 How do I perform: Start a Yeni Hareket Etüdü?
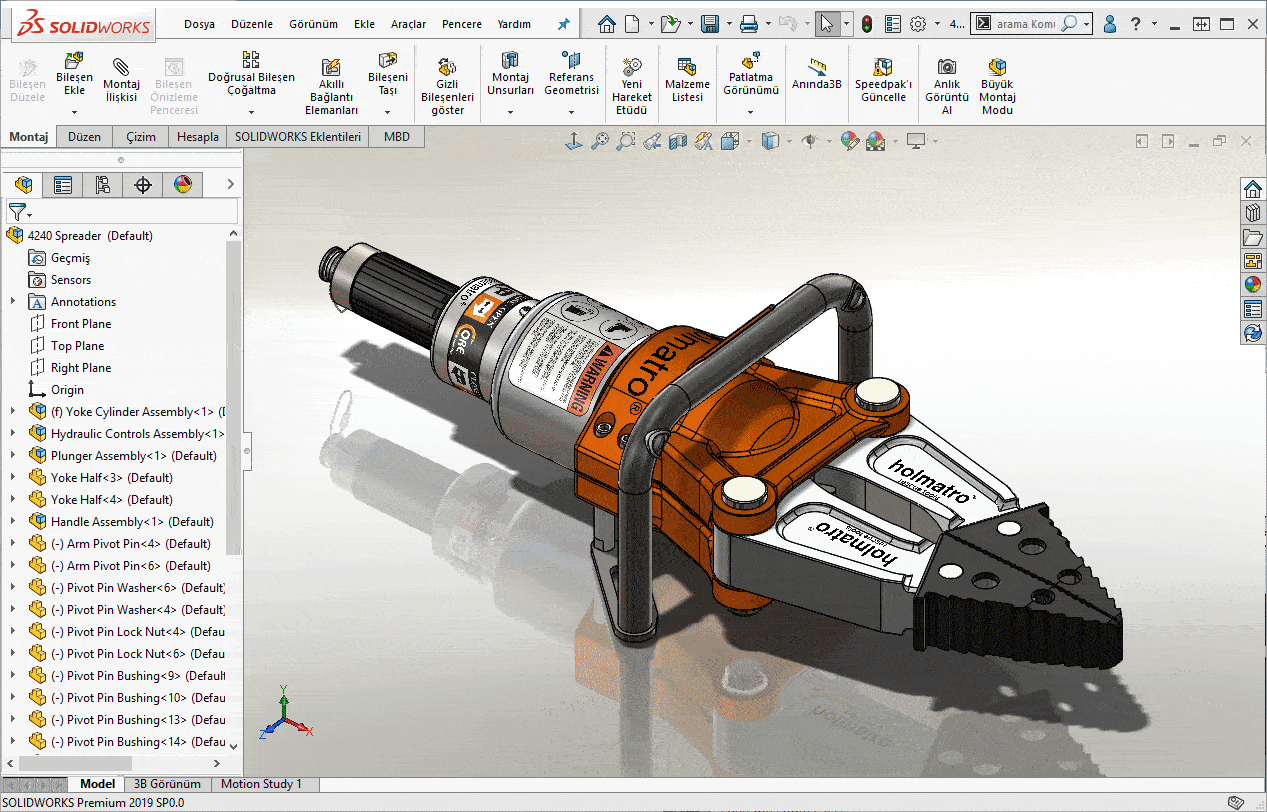pos(632,85)
